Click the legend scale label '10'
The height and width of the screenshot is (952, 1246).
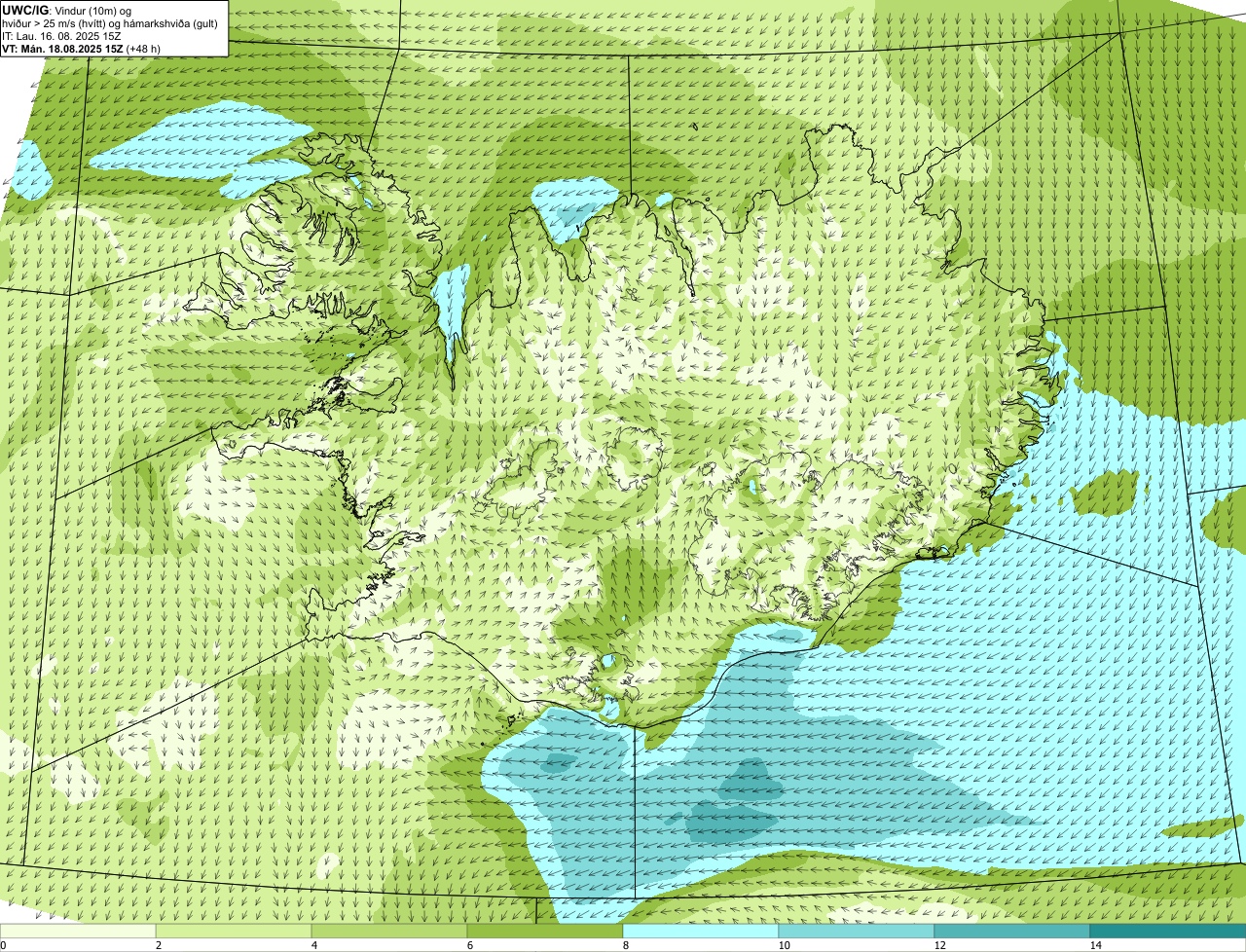pyautogui.click(x=784, y=945)
